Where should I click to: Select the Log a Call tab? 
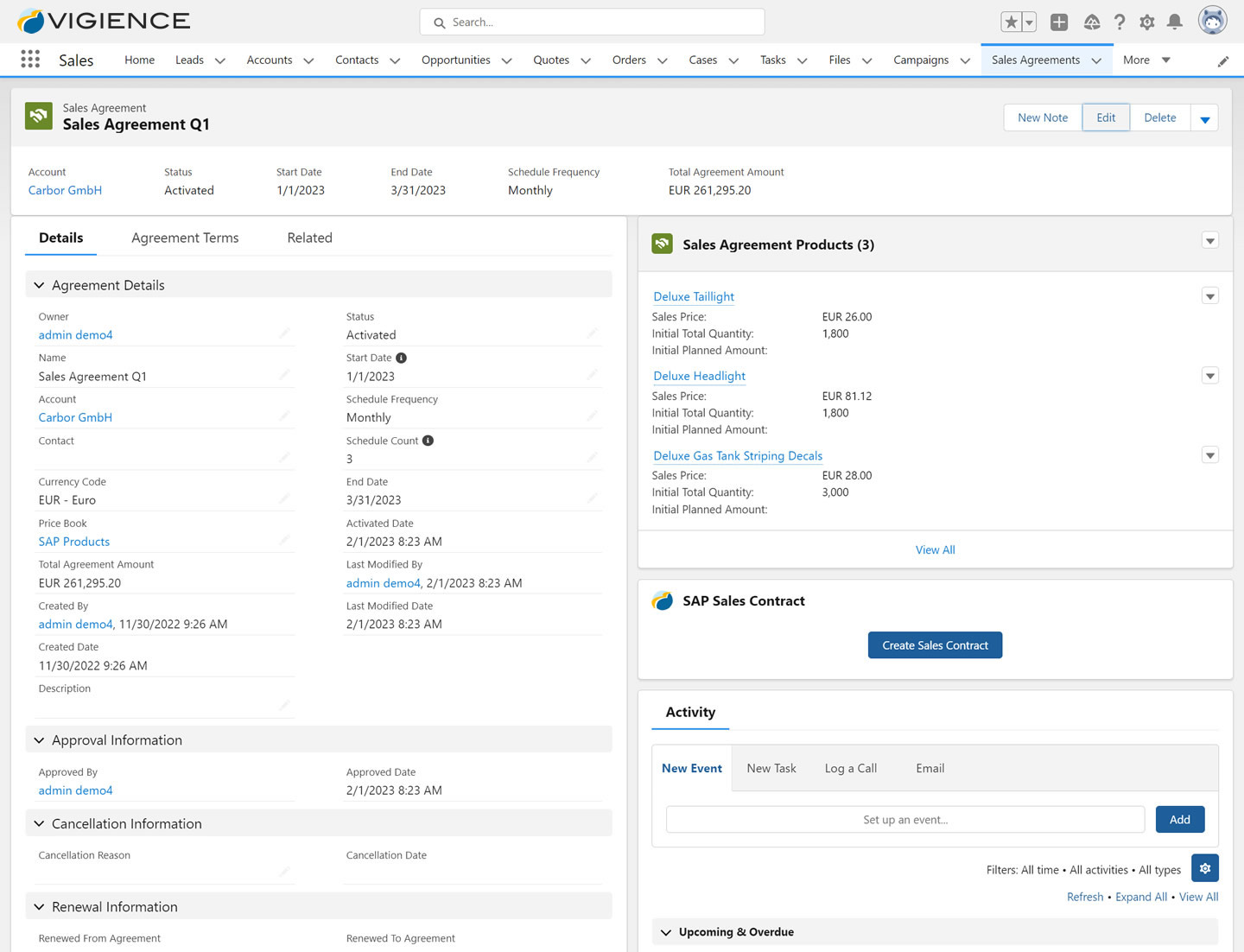point(851,768)
